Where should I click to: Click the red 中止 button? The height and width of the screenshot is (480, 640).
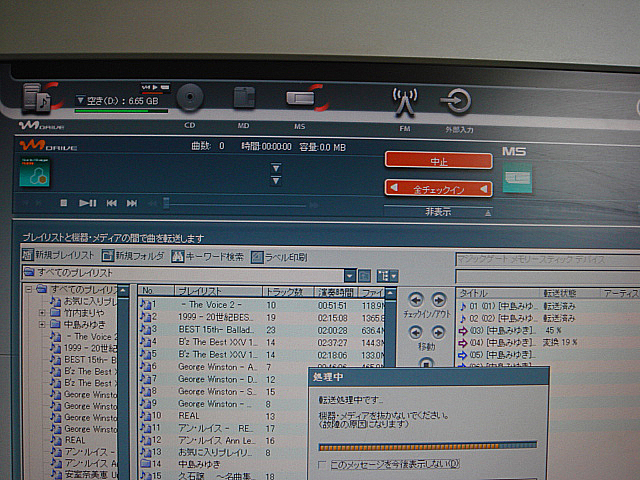coord(439,161)
